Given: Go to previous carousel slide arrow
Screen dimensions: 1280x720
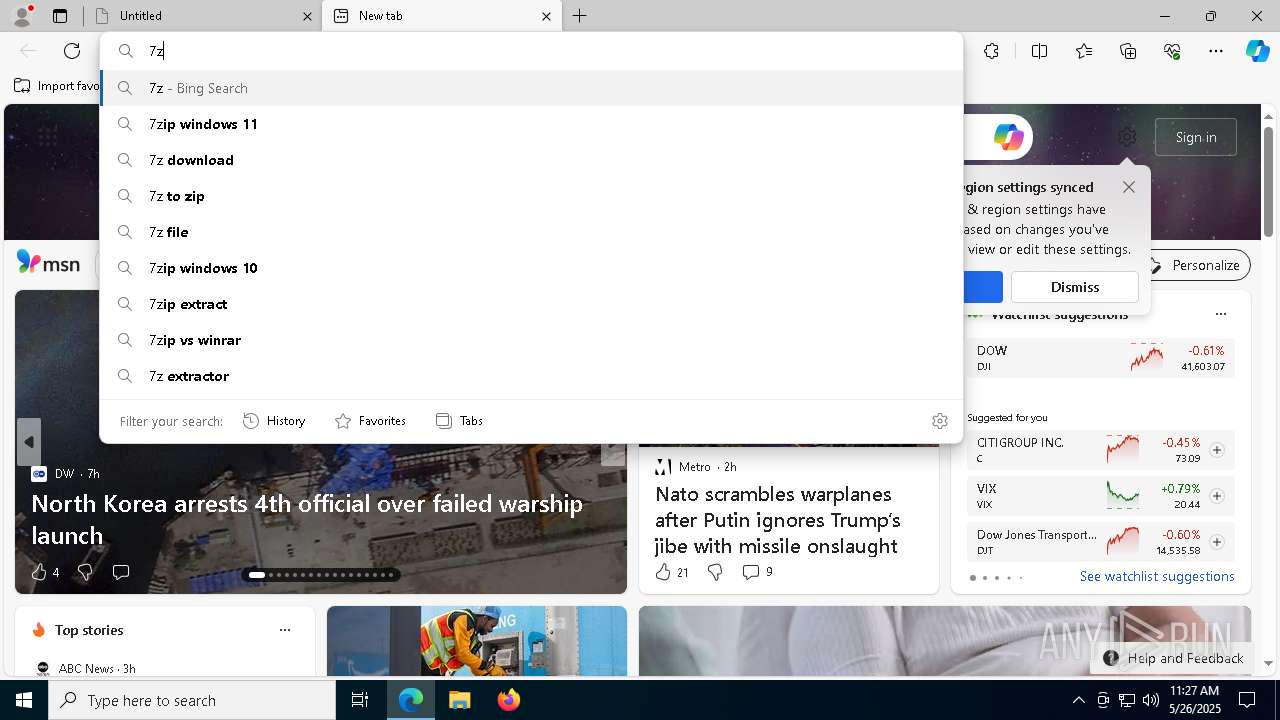Looking at the screenshot, I should pyautogui.click(x=29, y=442).
